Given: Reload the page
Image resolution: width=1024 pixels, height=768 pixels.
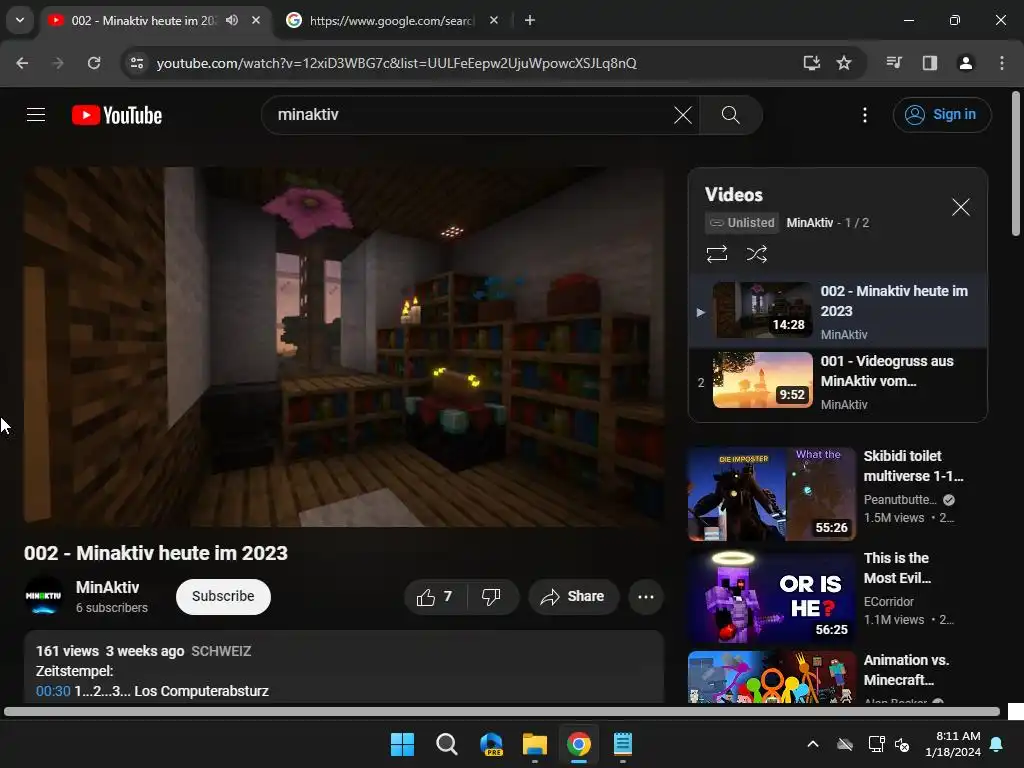Looking at the screenshot, I should 94,63.
